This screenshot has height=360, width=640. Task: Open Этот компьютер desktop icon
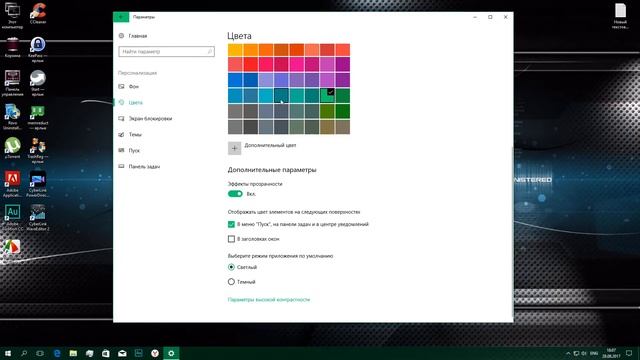(x=12, y=16)
